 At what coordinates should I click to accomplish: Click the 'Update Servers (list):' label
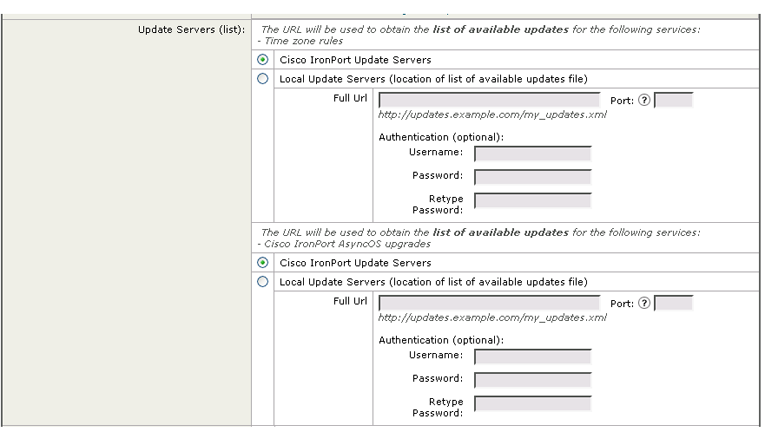pos(191,30)
